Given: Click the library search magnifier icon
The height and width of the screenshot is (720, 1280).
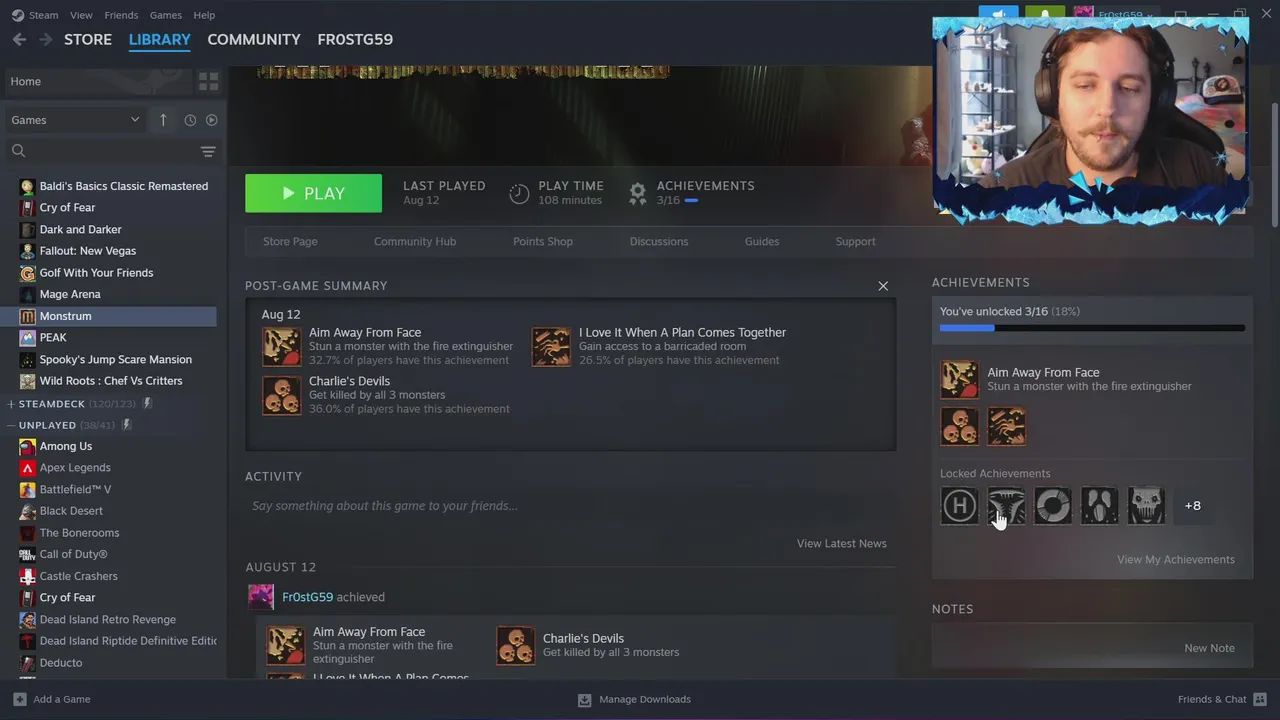Looking at the screenshot, I should pos(18,151).
